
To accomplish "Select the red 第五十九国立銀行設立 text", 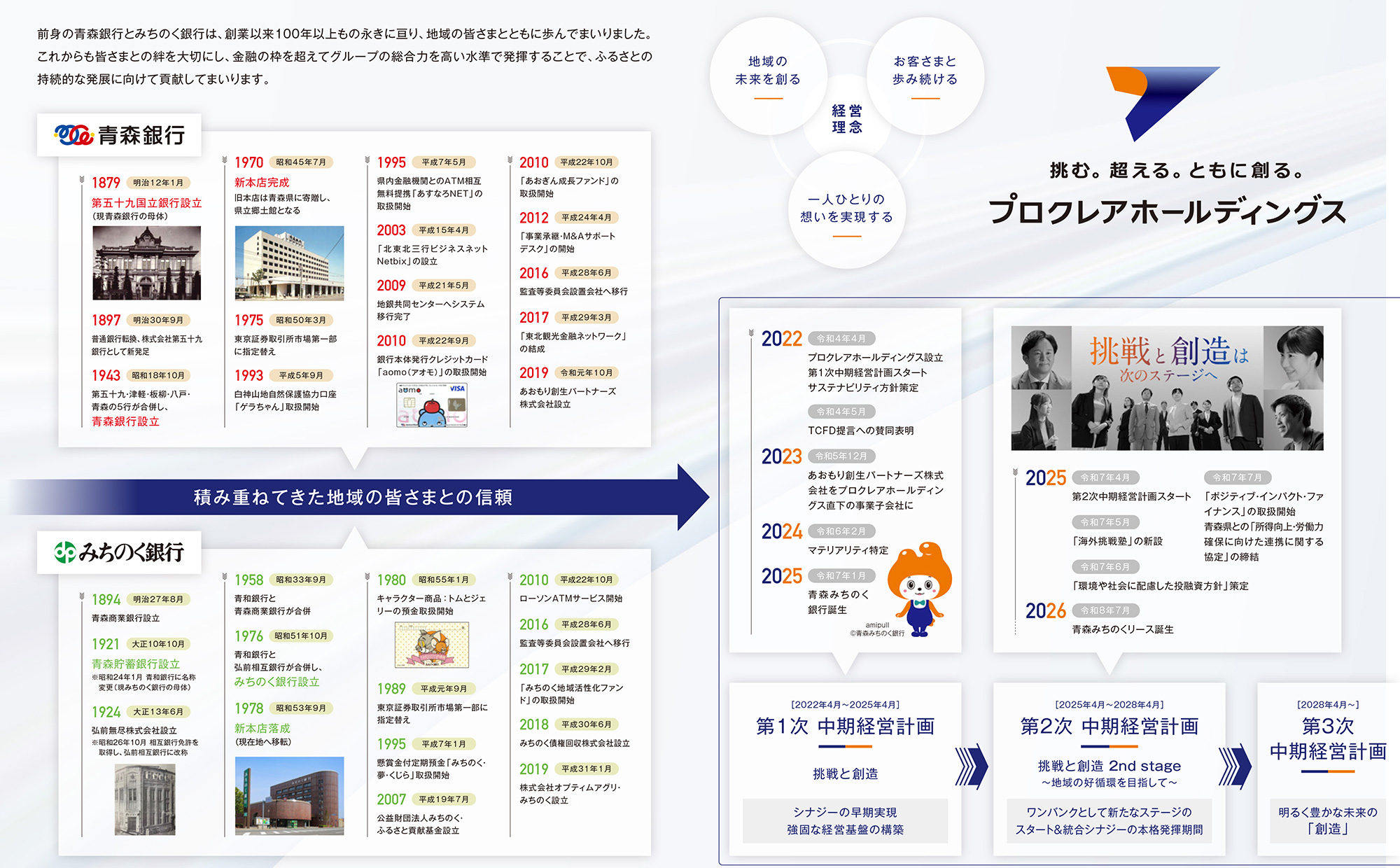I will coord(147,203).
